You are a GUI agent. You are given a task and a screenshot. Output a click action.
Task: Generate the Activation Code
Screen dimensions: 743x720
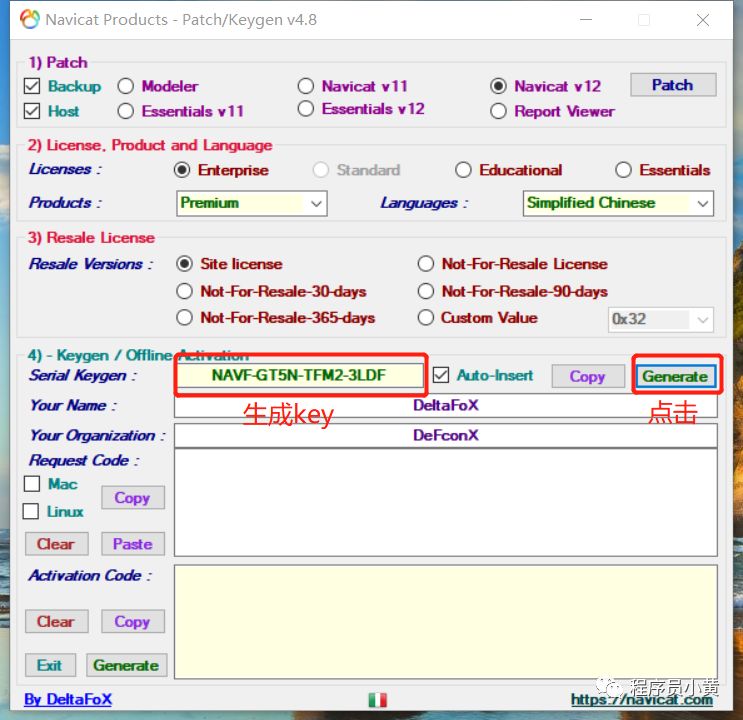pyautogui.click(x=127, y=665)
